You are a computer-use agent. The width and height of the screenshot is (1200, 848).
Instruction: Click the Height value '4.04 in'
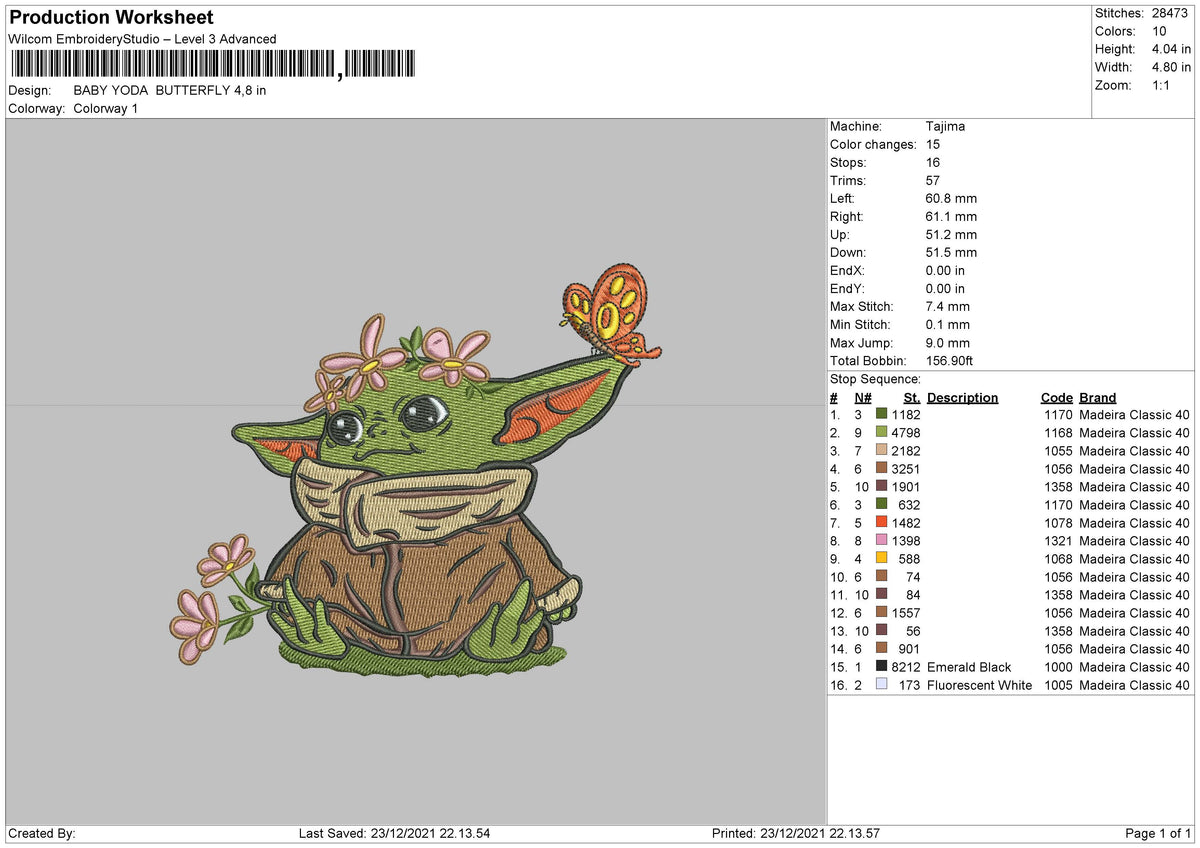pos(1170,49)
